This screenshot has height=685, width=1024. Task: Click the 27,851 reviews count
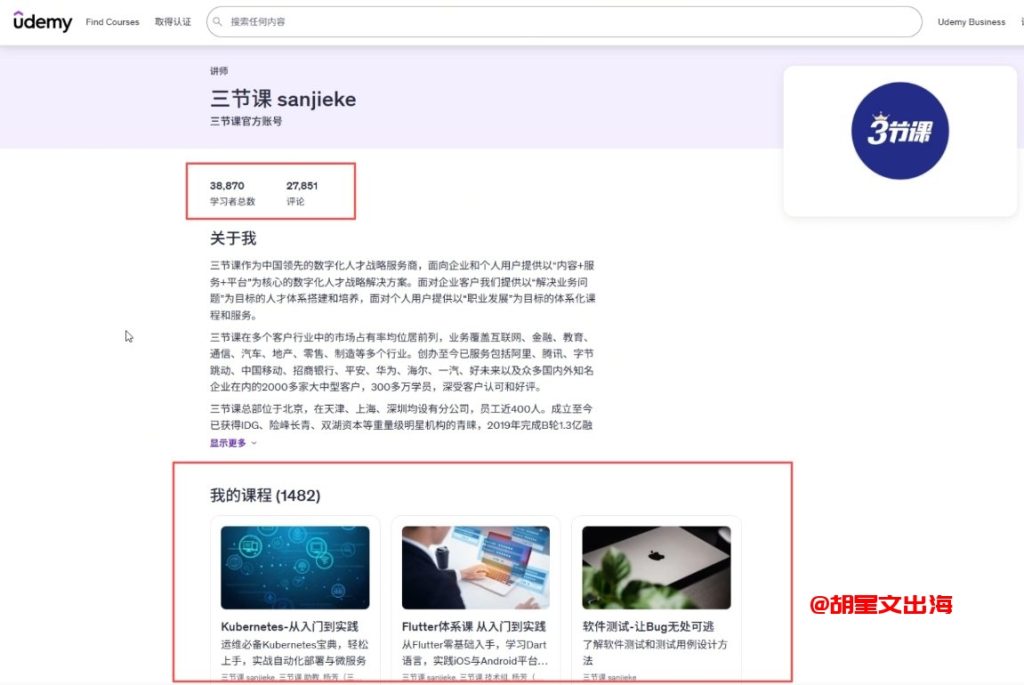[302, 185]
